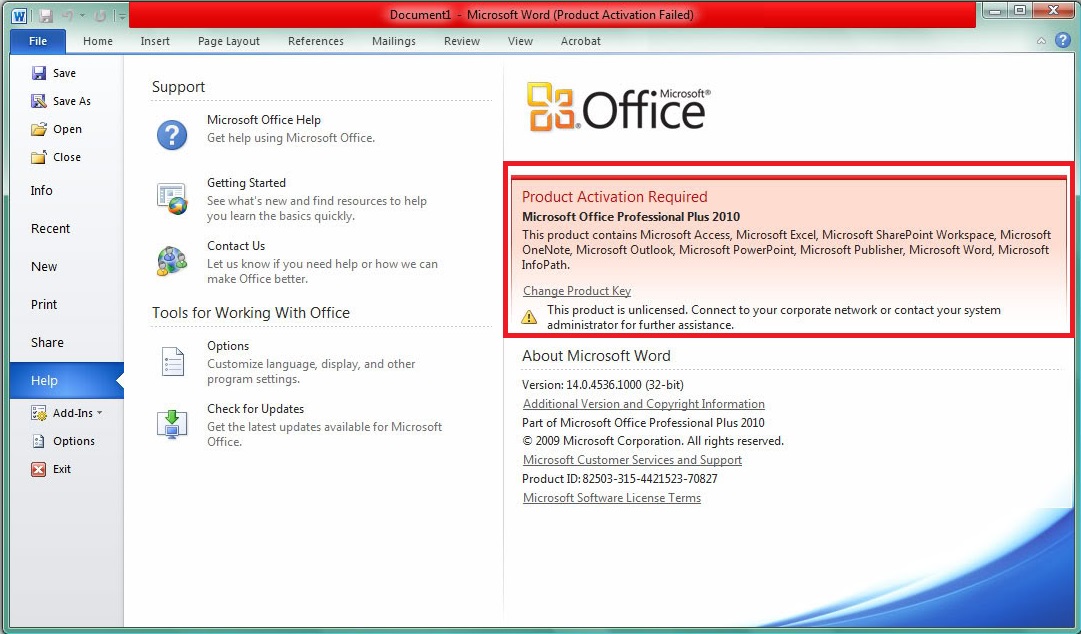This screenshot has height=634, width=1081.
Task: Click the Tools for Working With Office heading
Action: [251, 313]
